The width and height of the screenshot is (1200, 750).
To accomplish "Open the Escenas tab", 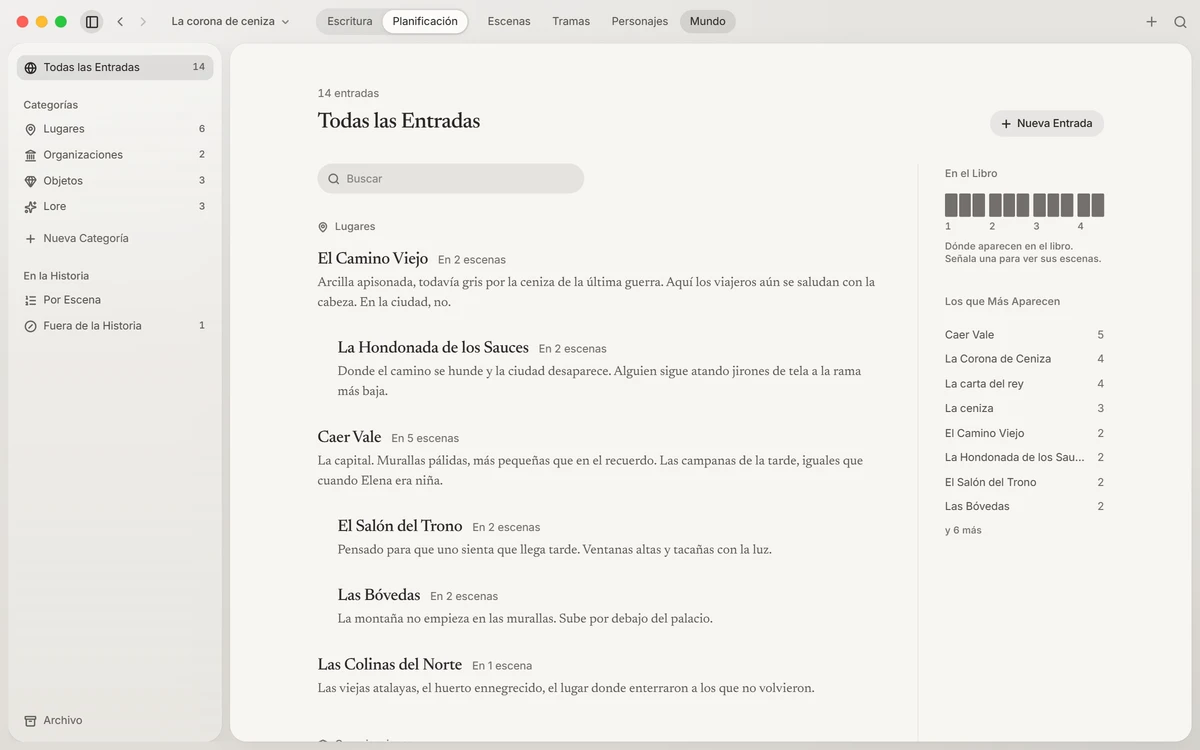I will coord(509,21).
